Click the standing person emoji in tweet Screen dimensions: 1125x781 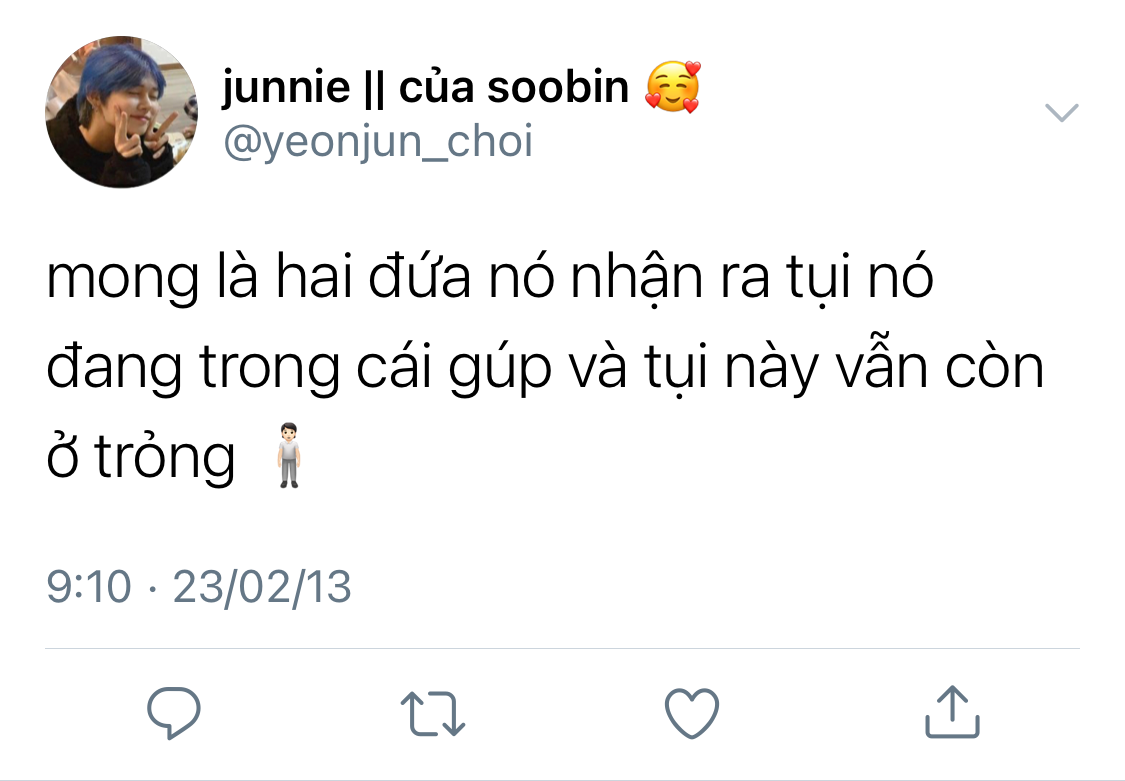point(288,455)
